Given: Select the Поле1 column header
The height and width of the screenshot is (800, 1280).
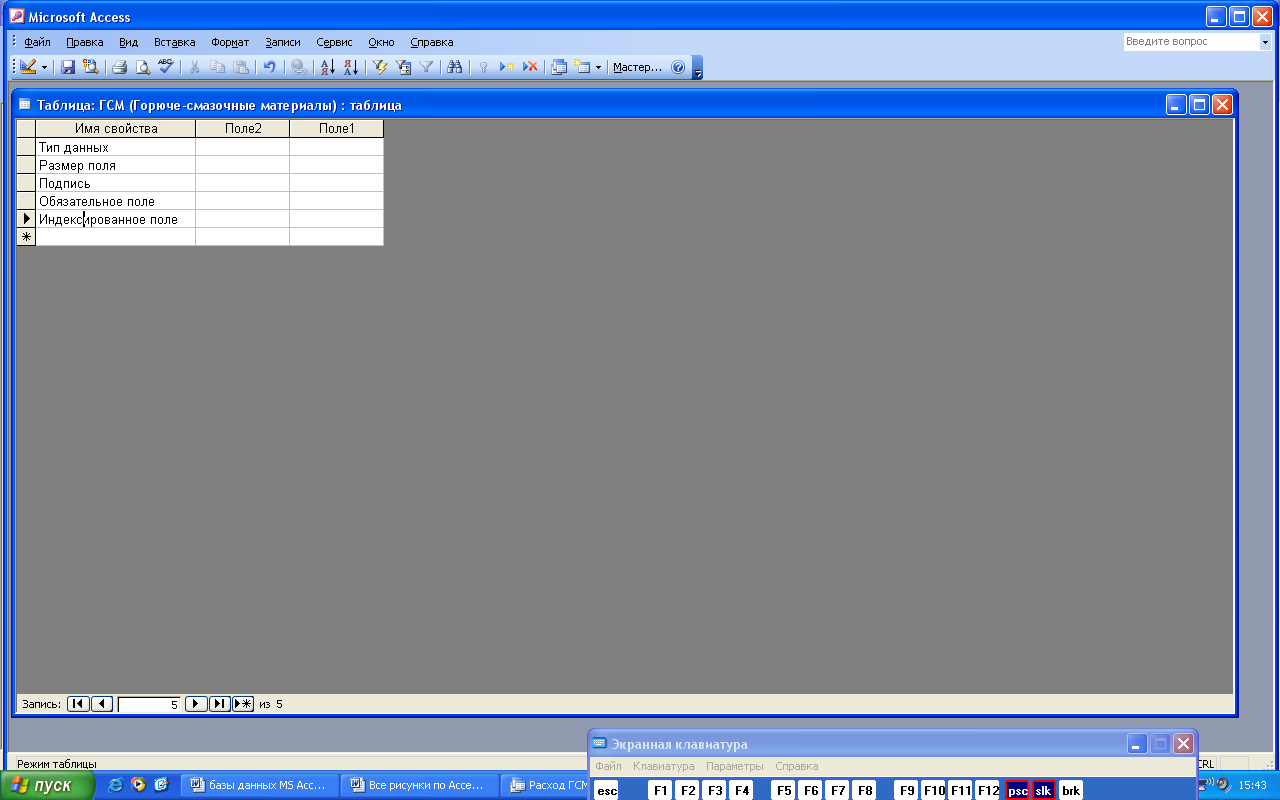Looking at the screenshot, I should 337,129.
